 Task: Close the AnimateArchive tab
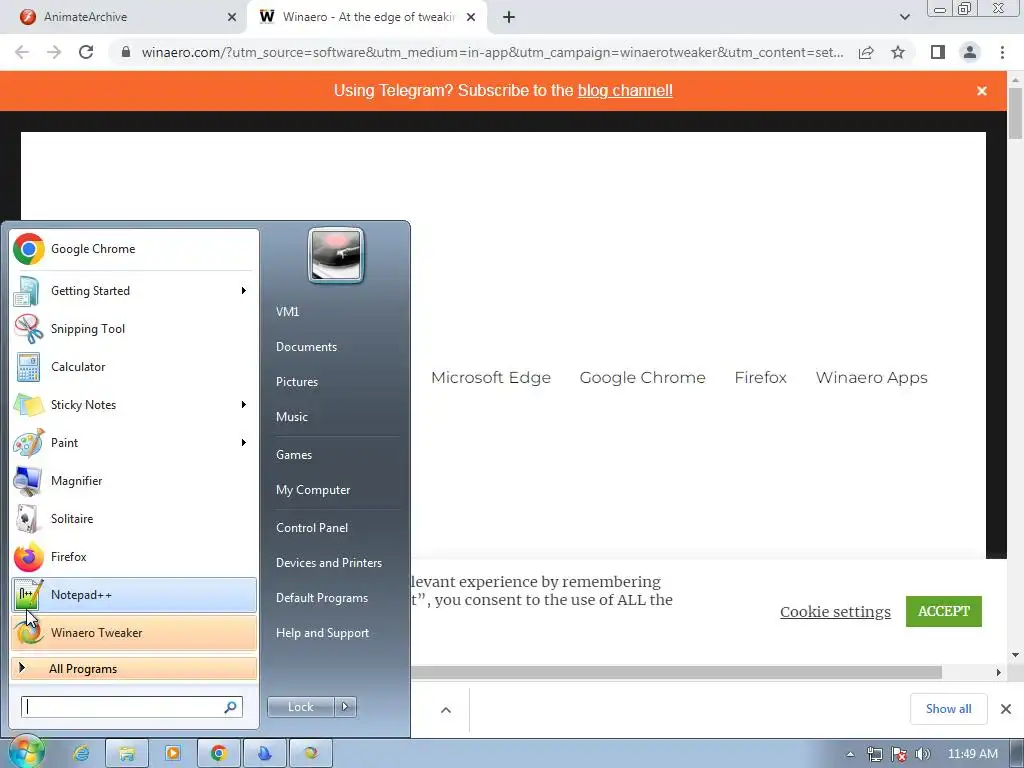point(232,17)
